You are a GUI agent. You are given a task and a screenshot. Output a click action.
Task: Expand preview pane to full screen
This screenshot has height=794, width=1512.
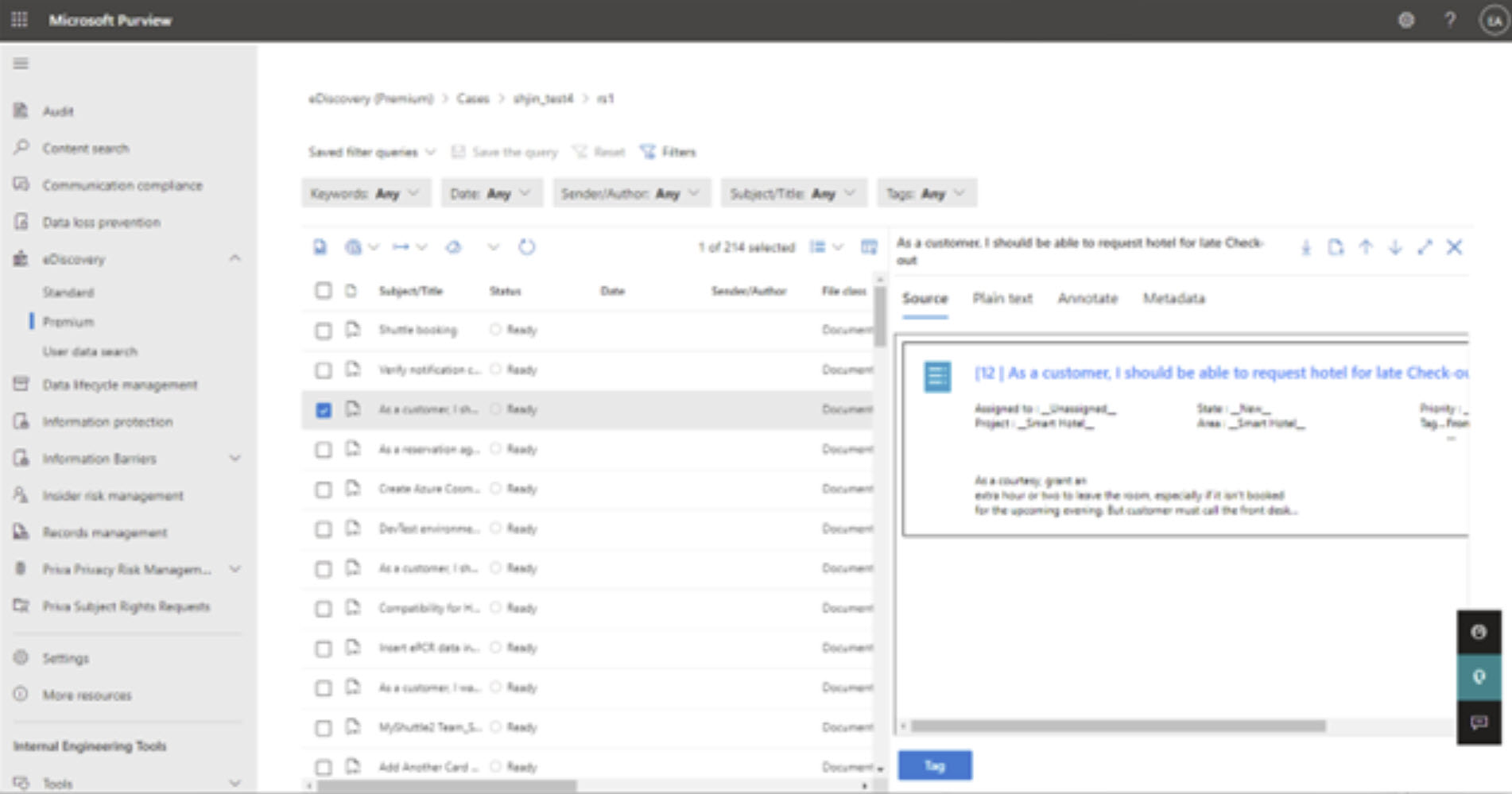click(1425, 247)
